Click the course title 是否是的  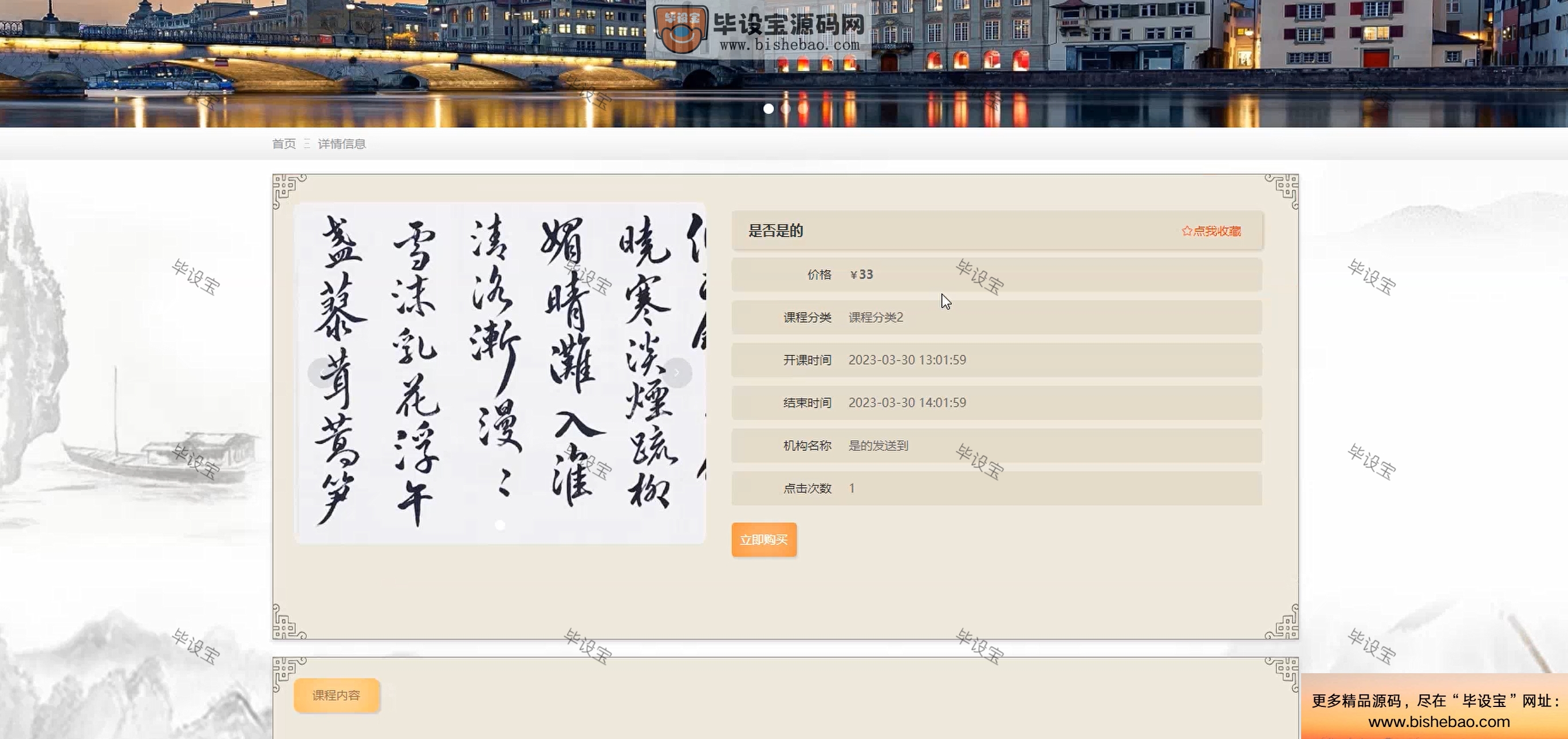pyautogui.click(x=775, y=231)
